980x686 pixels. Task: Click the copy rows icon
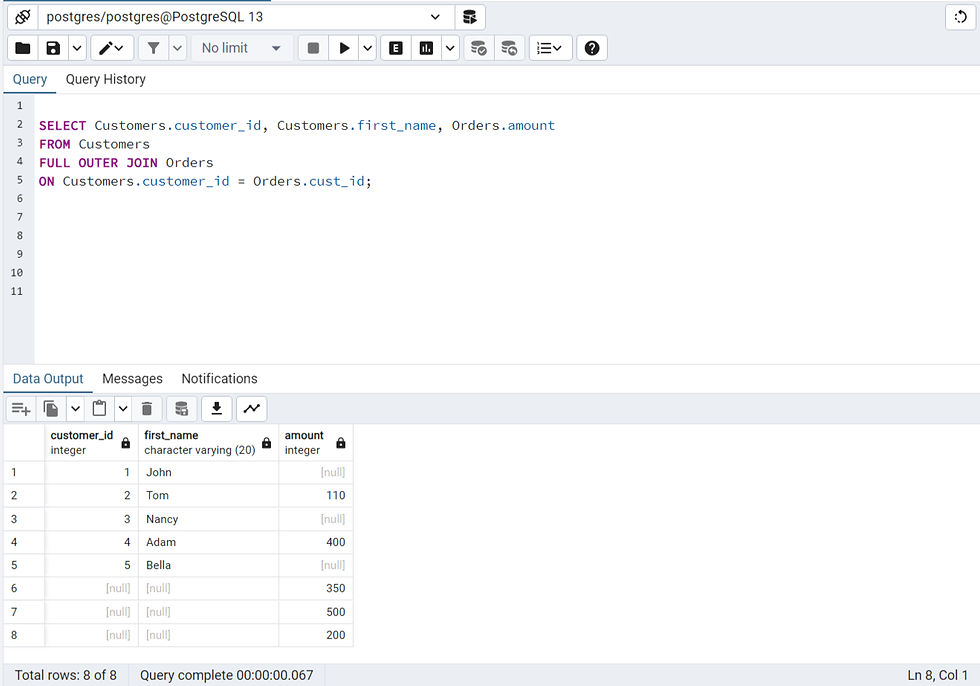click(51, 409)
